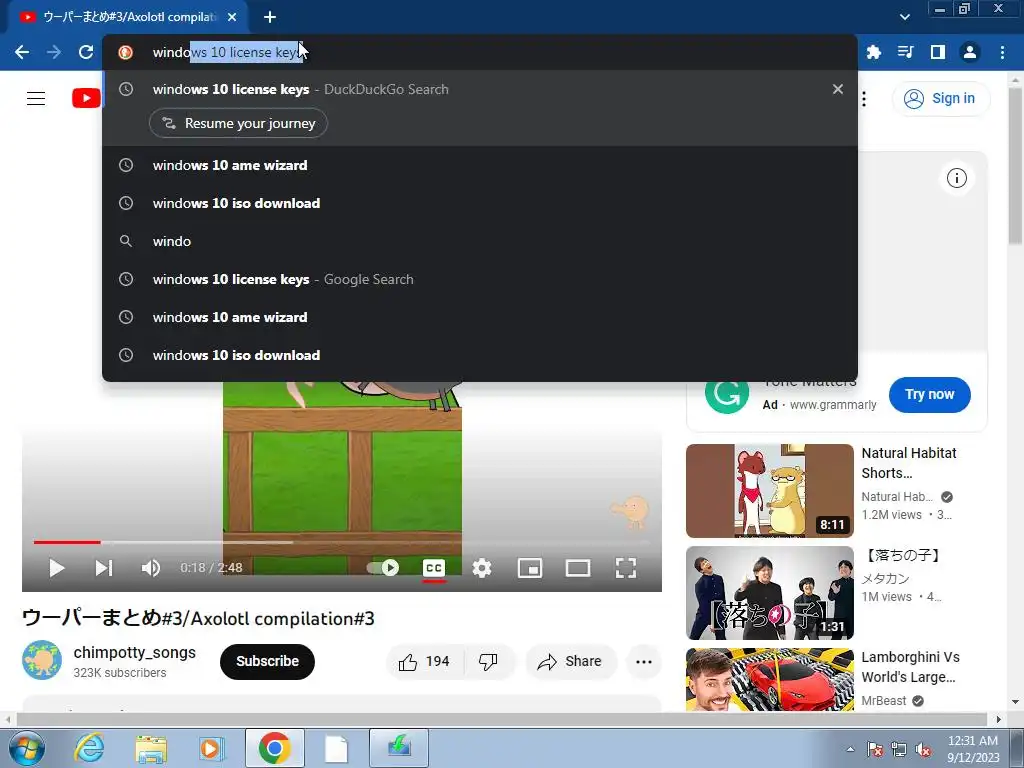Open the volume speaker tray icon
Screen dimensions: 1024x768
click(923, 750)
